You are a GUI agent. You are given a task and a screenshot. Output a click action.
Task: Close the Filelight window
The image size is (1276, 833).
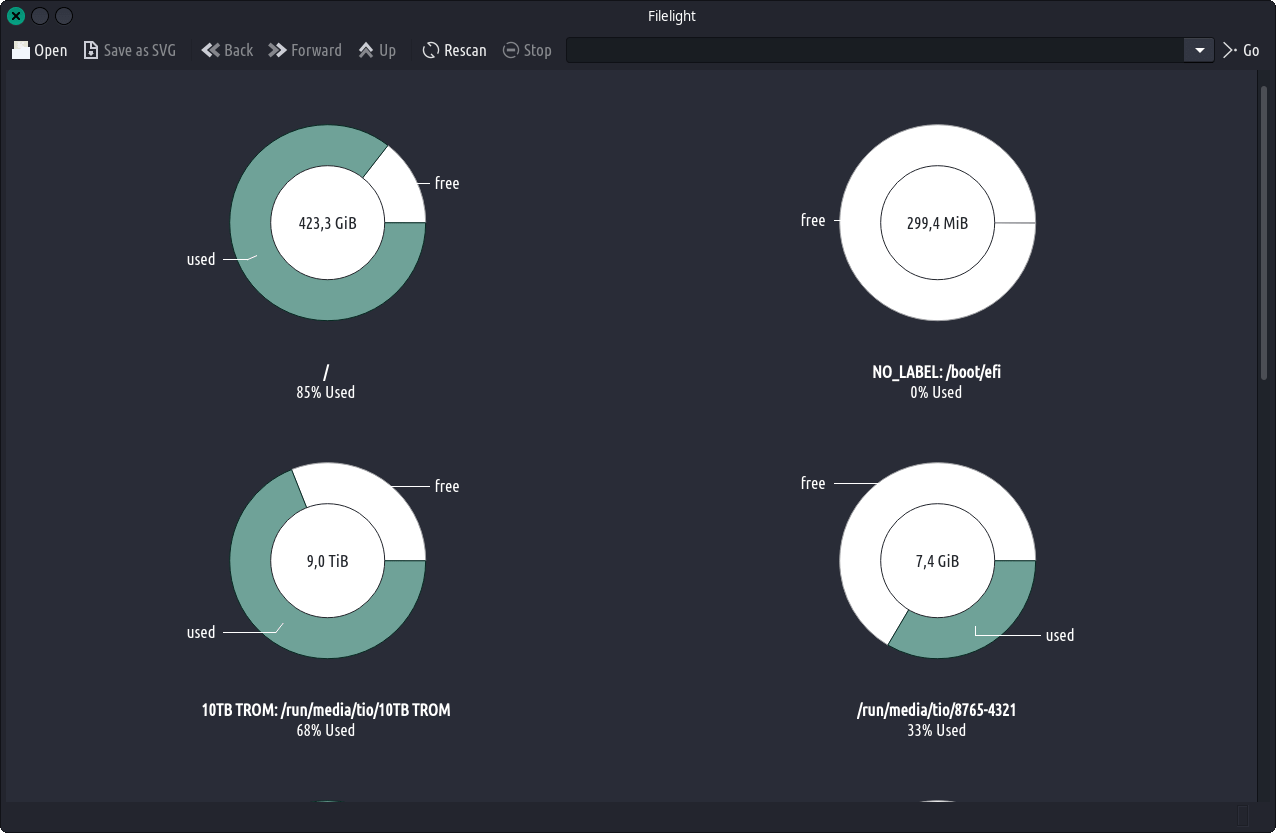(x=16, y=16)
